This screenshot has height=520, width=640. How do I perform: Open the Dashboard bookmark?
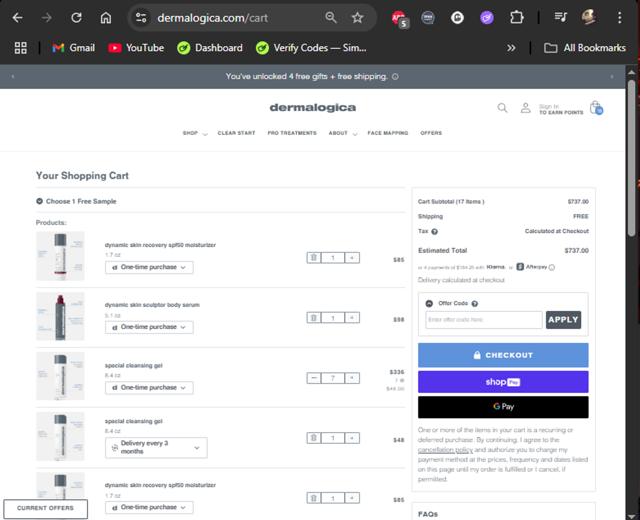coord(210,48)
